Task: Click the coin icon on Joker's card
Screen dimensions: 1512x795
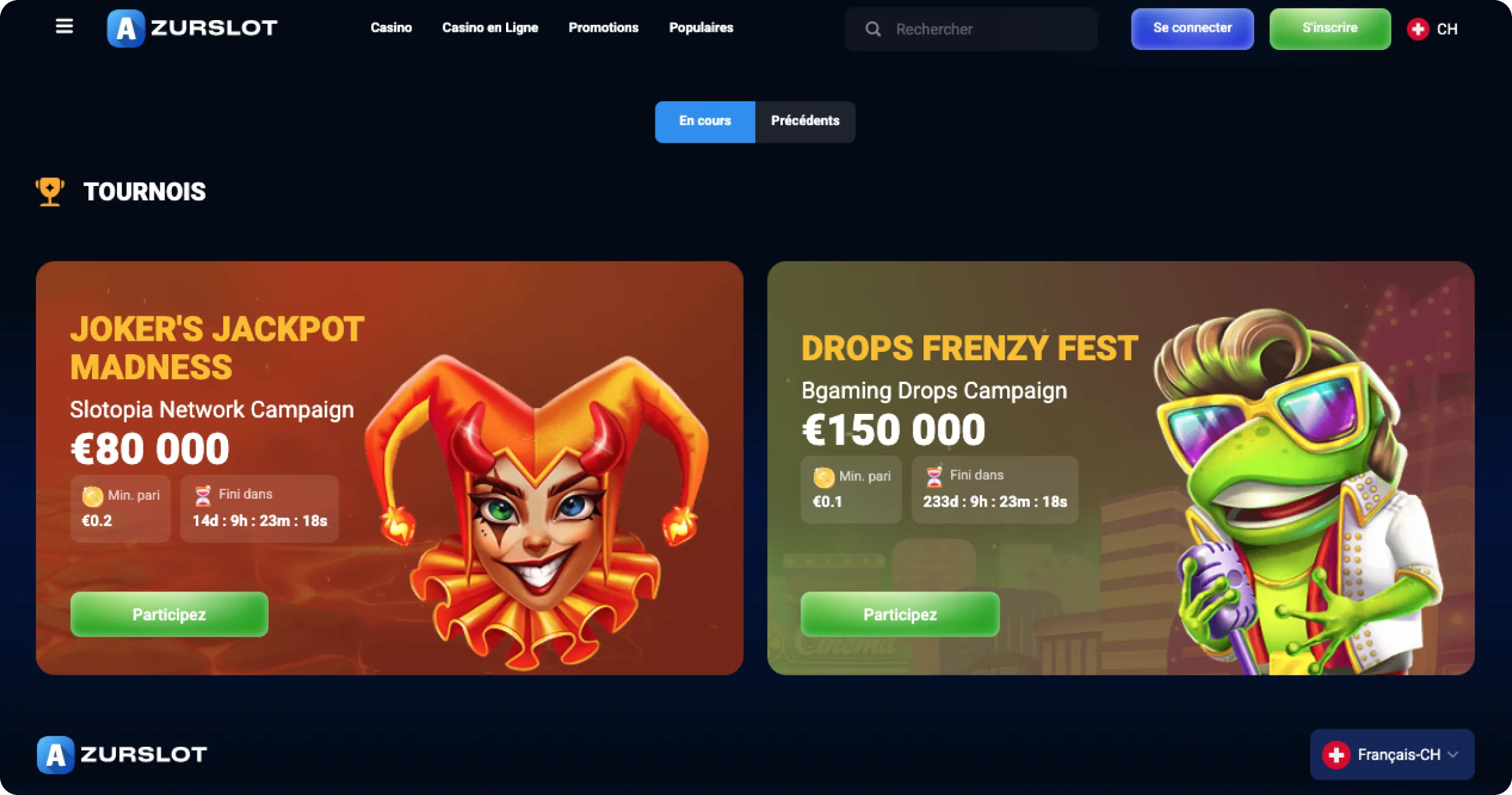Action: coord(93,496)
